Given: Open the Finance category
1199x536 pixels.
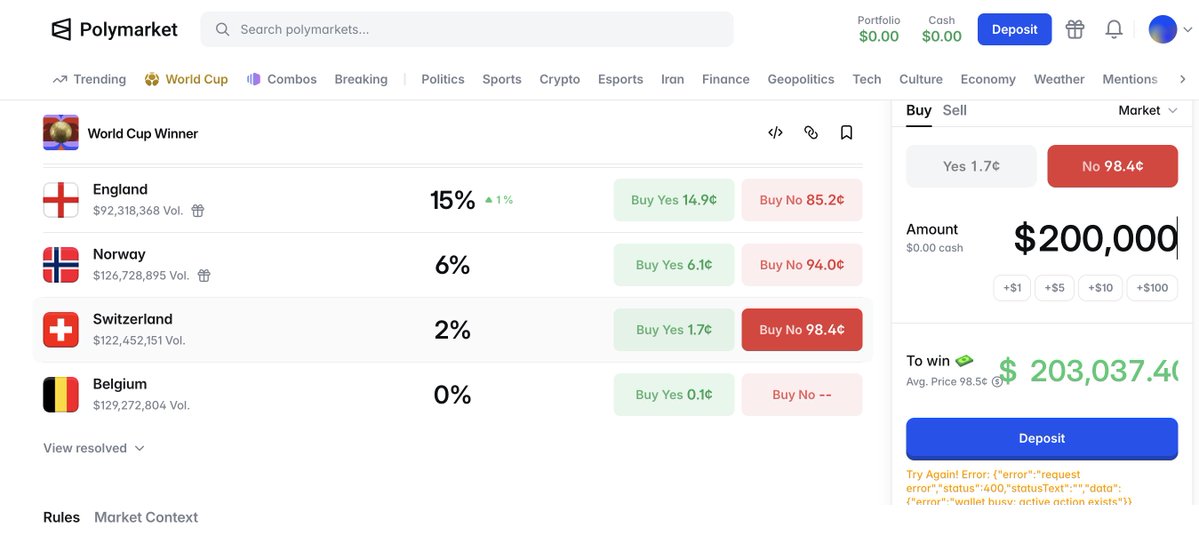Looking at the screenshot, I should pyautogui.click(x=726, y=79).
